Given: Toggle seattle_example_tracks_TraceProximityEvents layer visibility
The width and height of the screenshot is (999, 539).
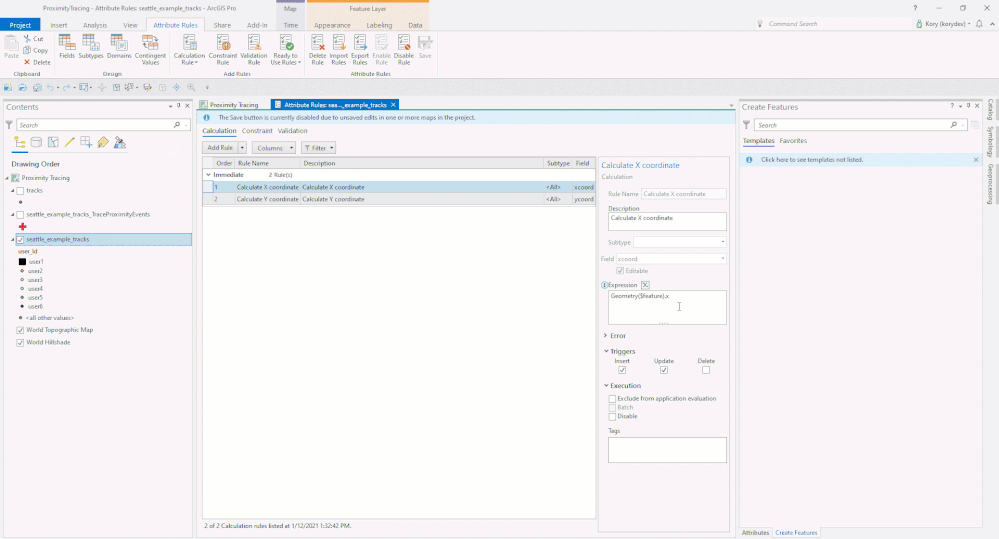Looking at the screenshot, I should pyautogui.click(x=20, y=215).
